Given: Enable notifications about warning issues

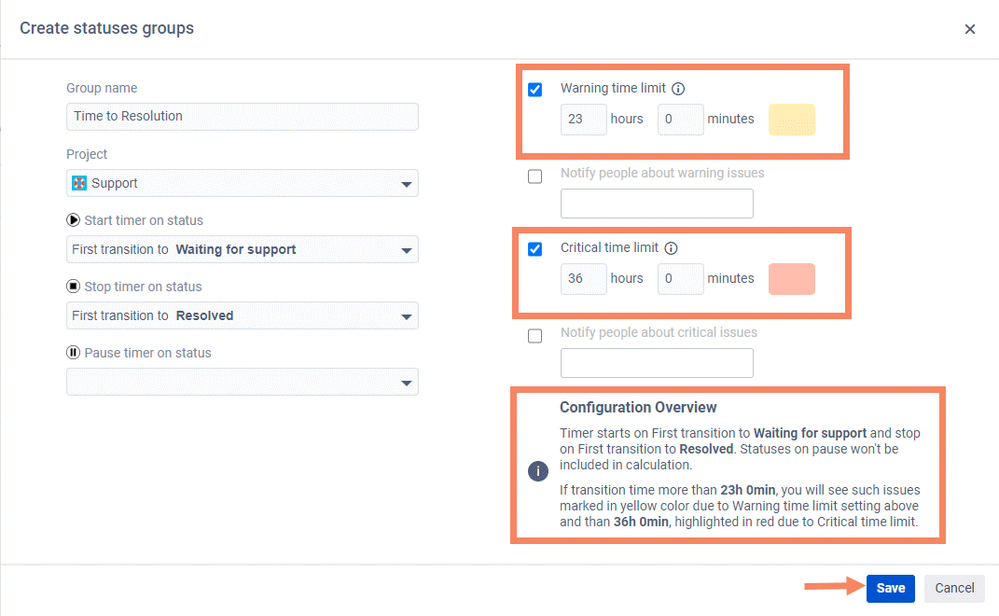Looking at the screenshot, I should pos(535,176).
